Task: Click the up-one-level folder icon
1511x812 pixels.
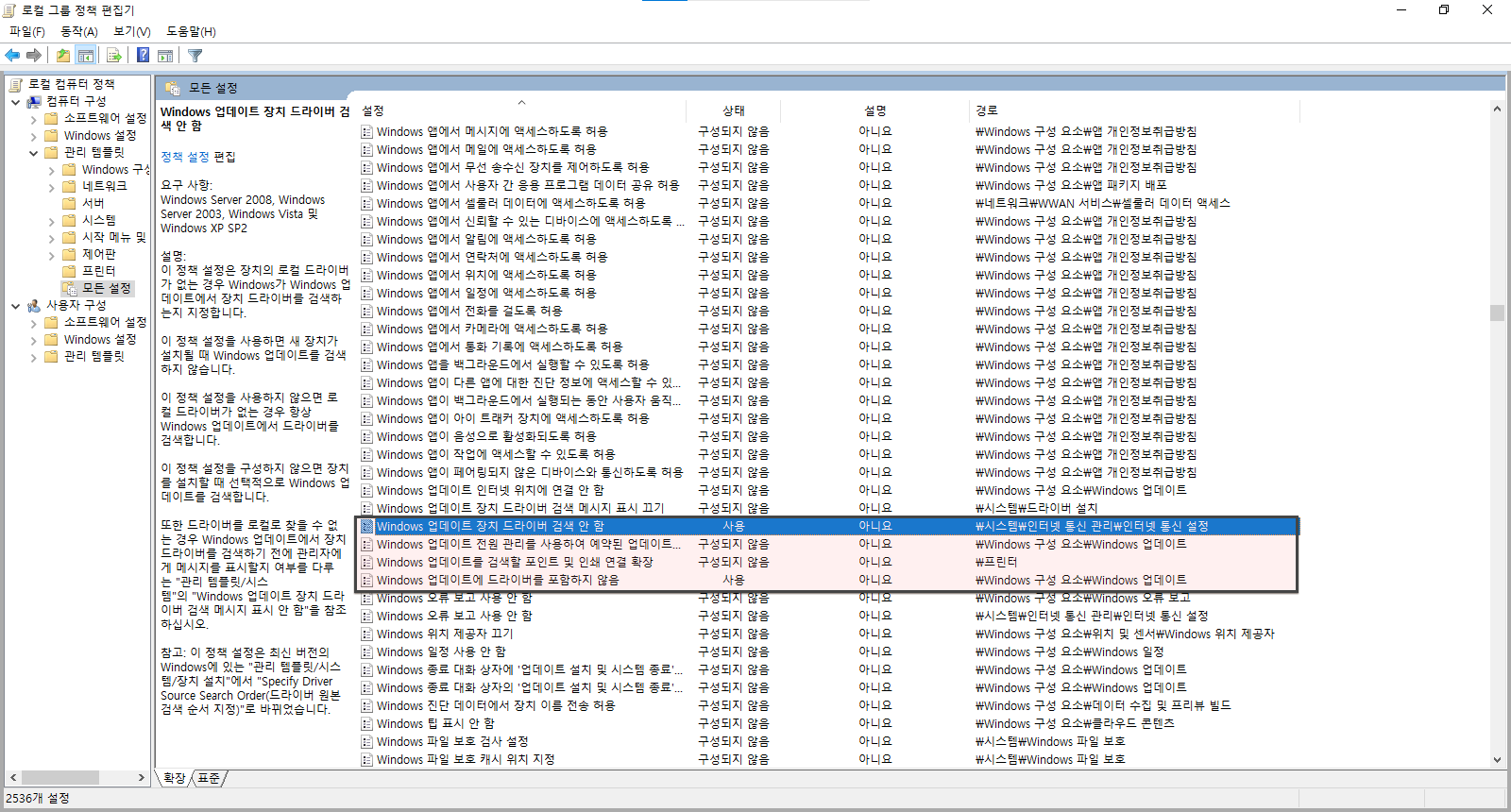Action: pos(62,55)
